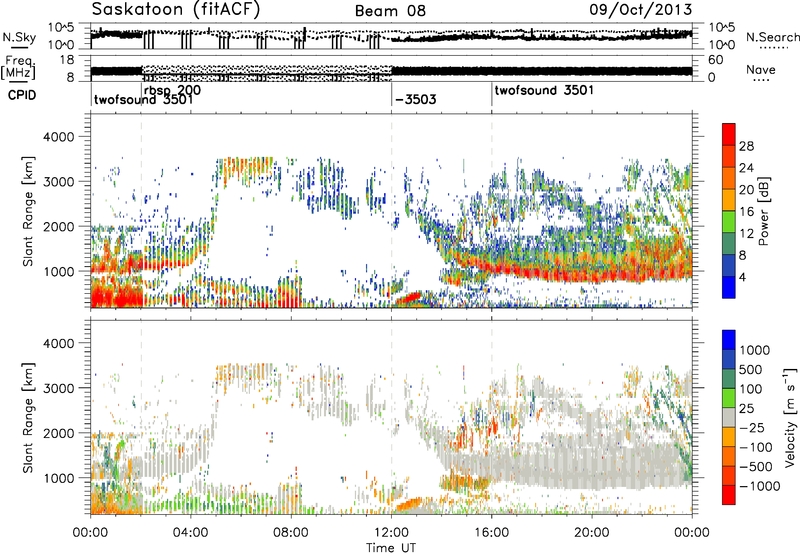Click the 'Time UT' axis title
Image resolution: width=800 pixels, height=554 pixels.
tap(391, 548)
